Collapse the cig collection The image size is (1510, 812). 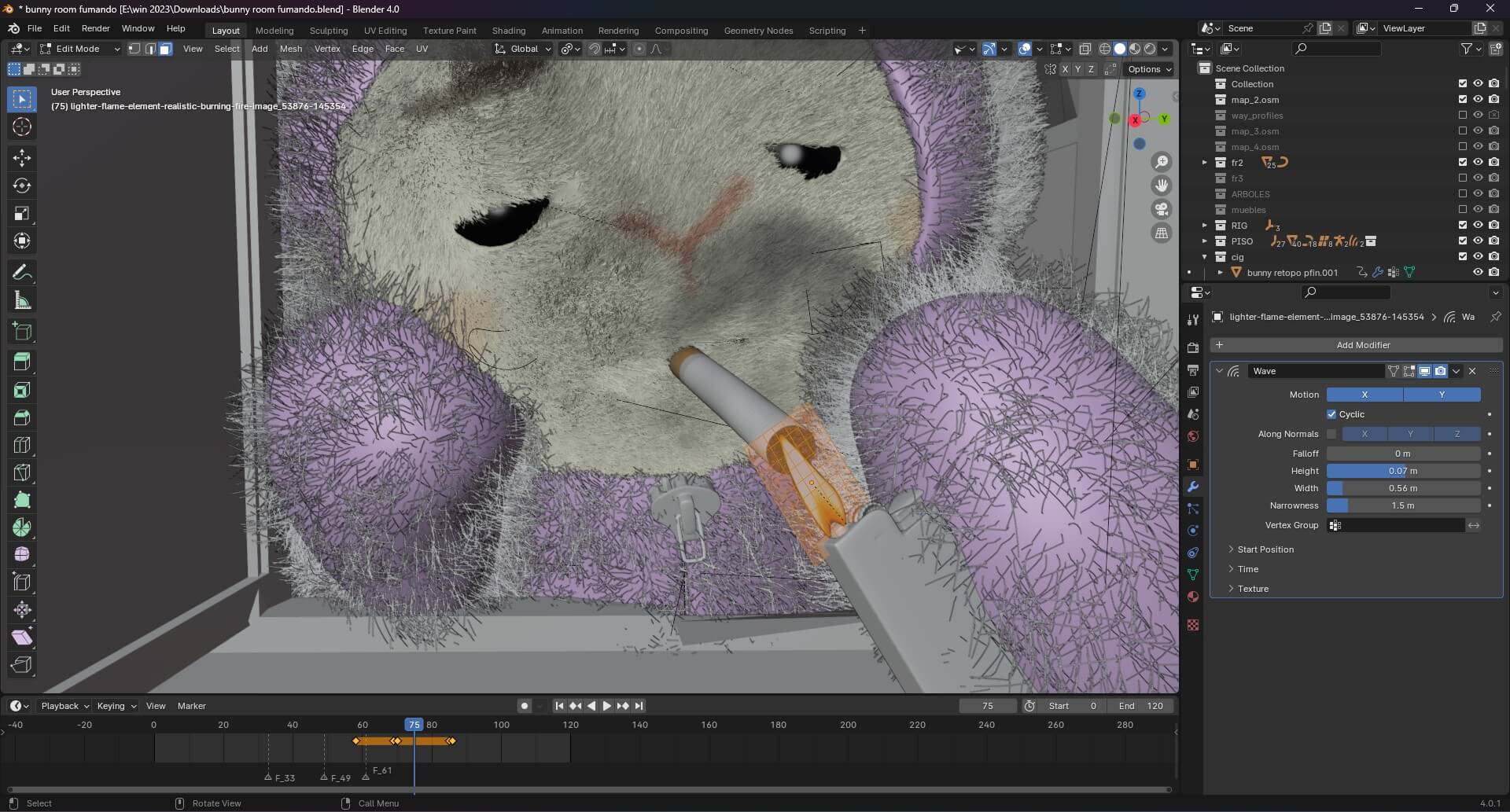(x=1204, y=257)
